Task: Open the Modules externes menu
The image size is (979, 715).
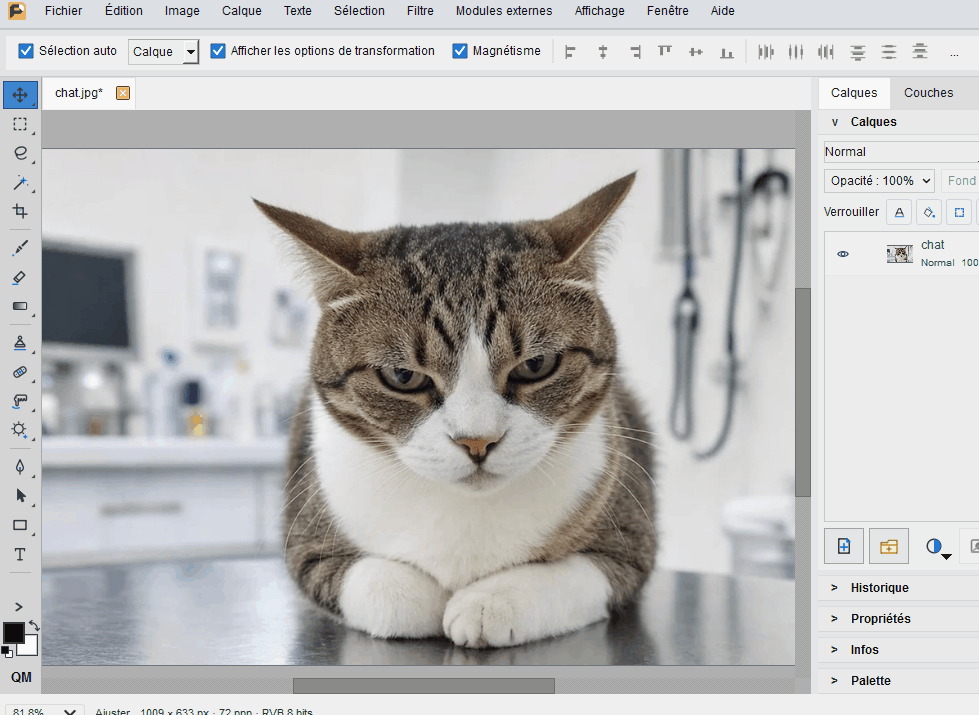Action: pos(504,11)
